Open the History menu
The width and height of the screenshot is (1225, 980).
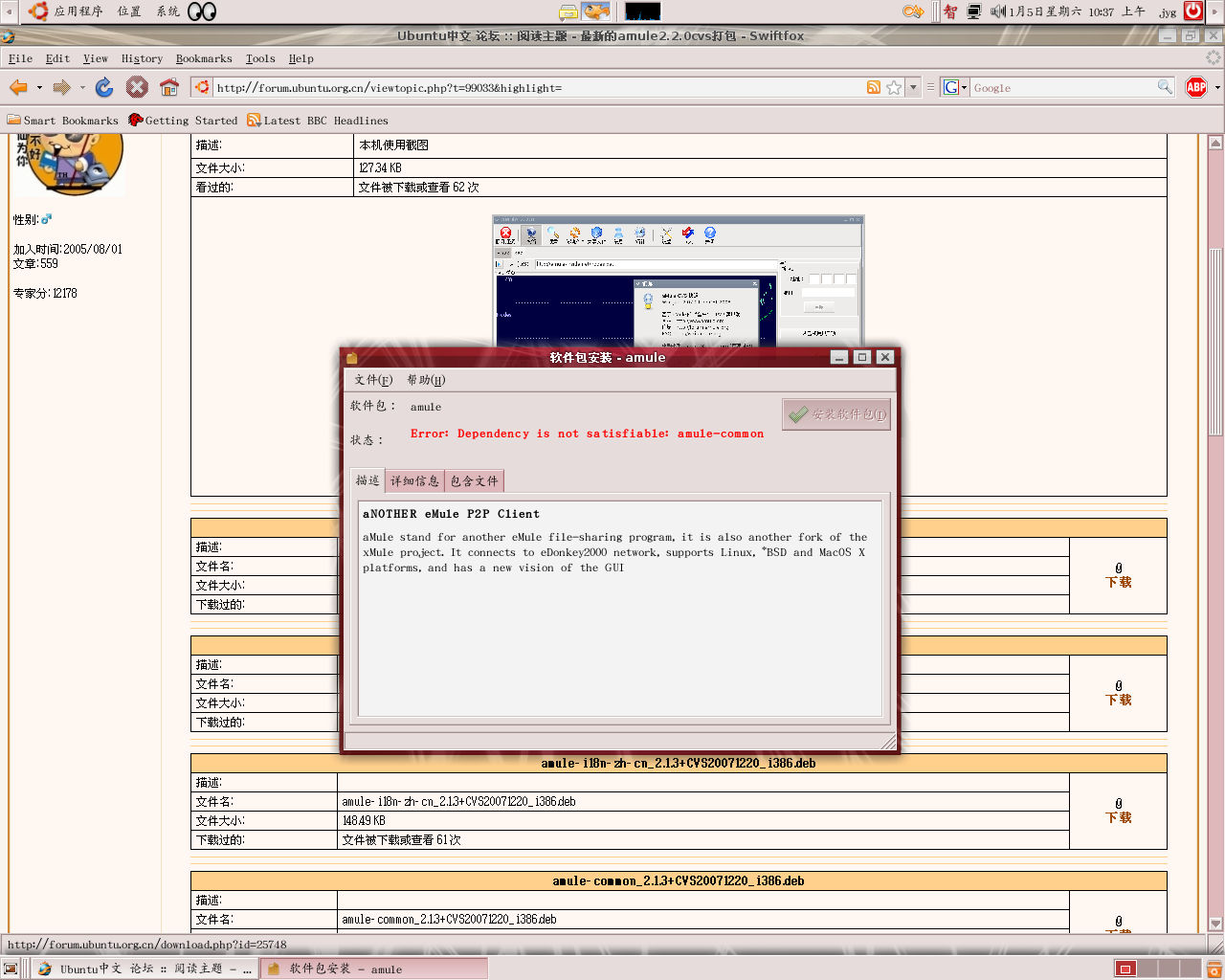[142, 58]
